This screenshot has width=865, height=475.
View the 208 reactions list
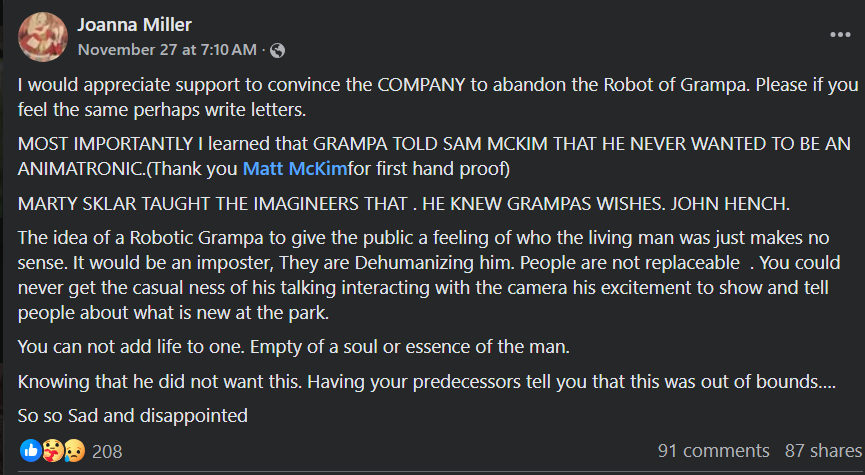click(107, 451)
